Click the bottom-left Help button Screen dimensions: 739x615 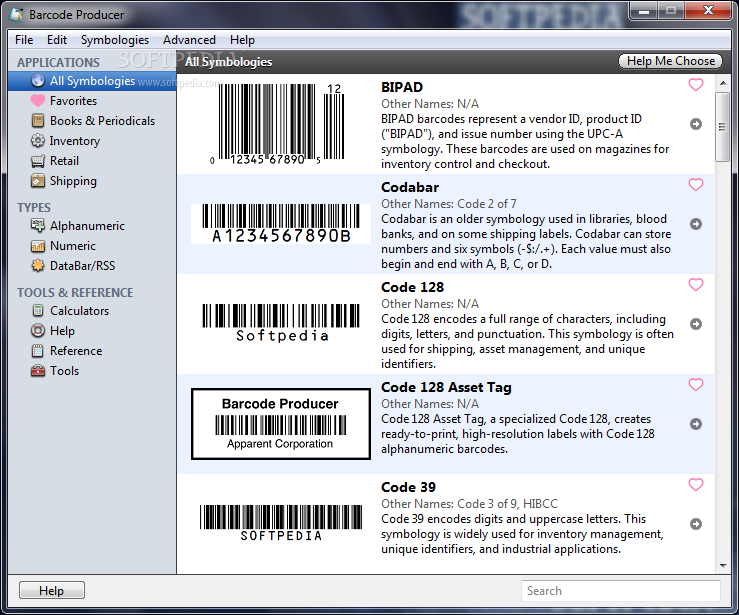click(x=52, y=590)
